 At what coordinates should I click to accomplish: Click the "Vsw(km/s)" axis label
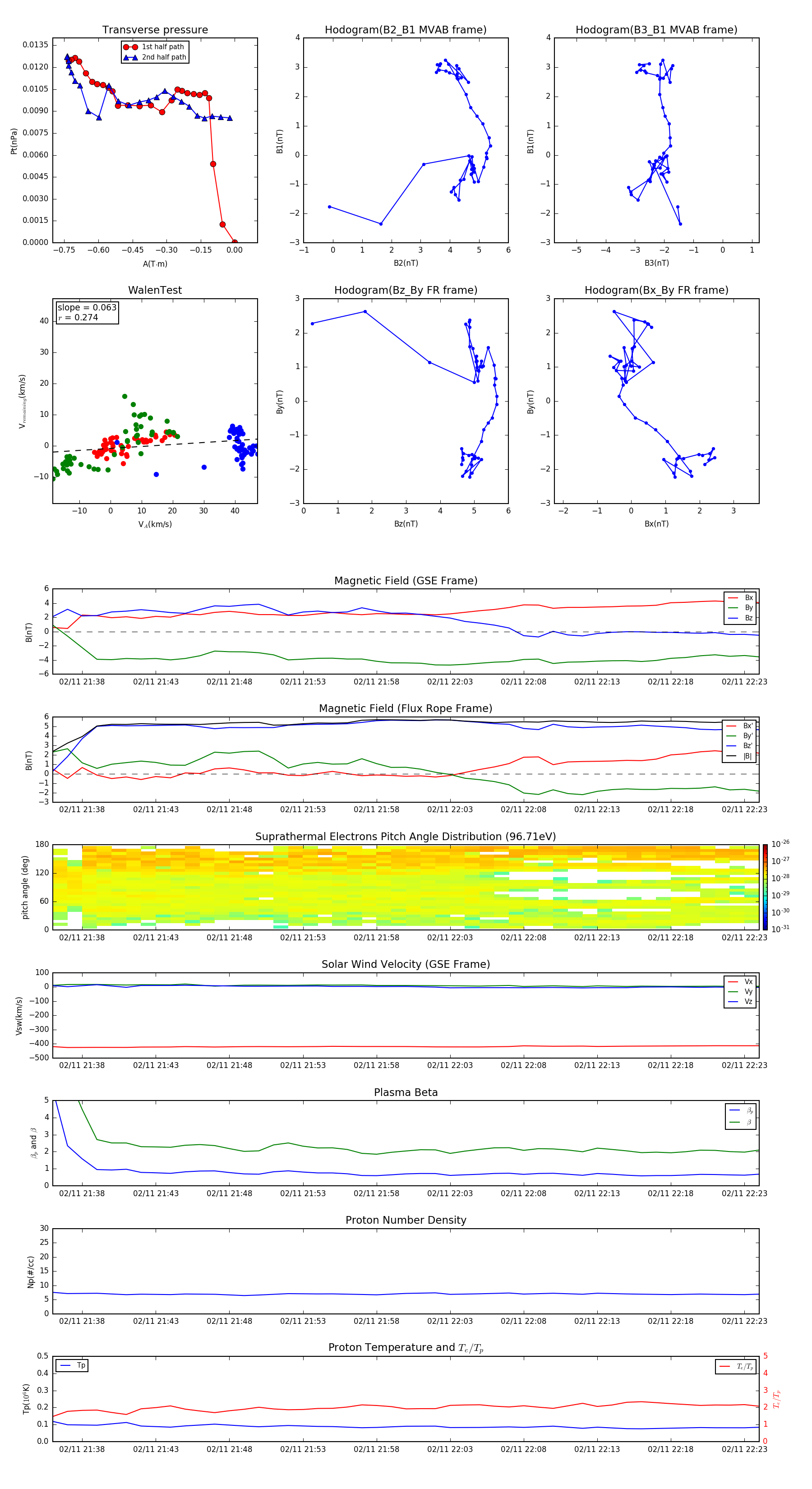point(19,1015)
